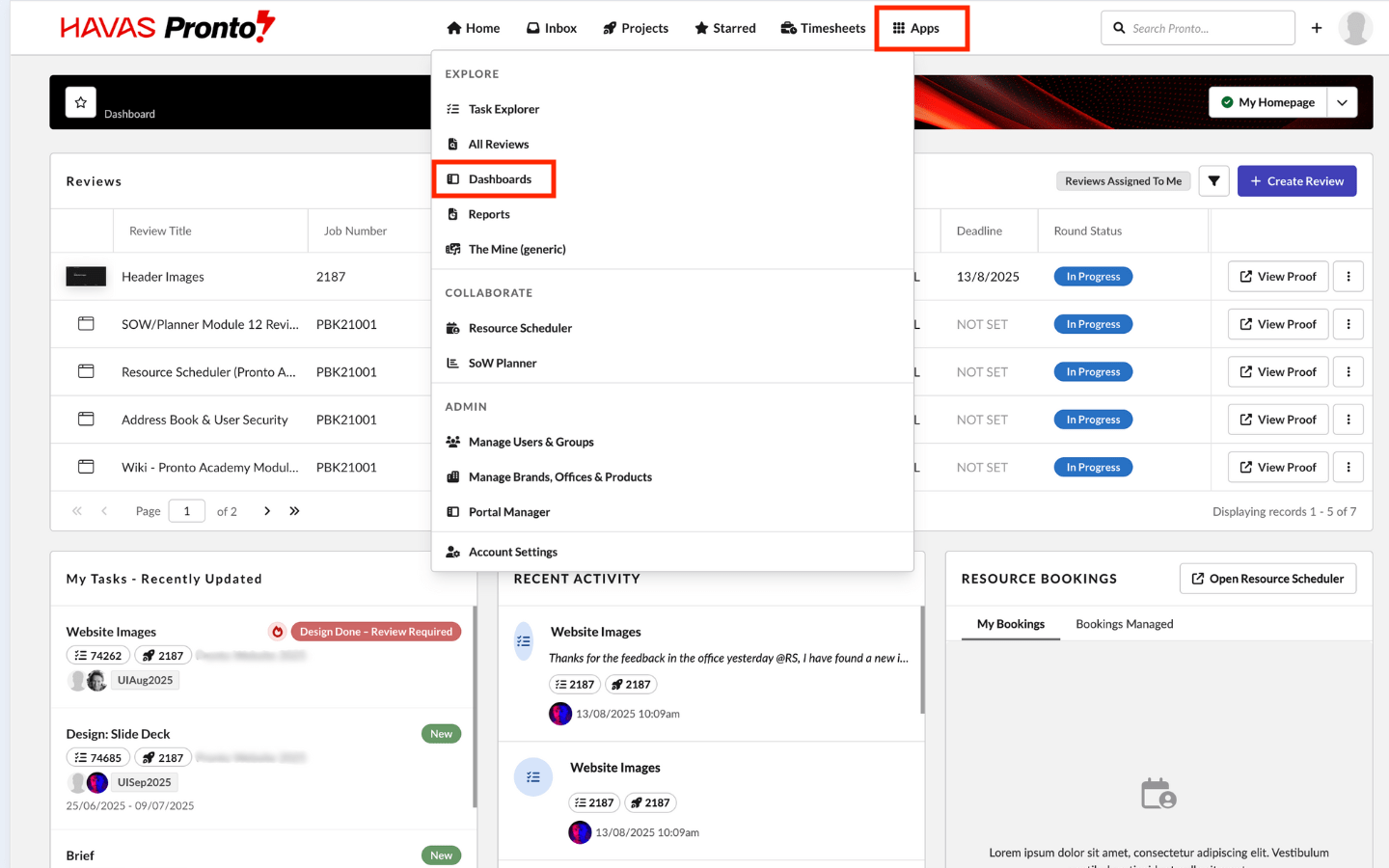
Task: Toggle the Reviews Assigned To Me filter
Action: (1123, 181)
